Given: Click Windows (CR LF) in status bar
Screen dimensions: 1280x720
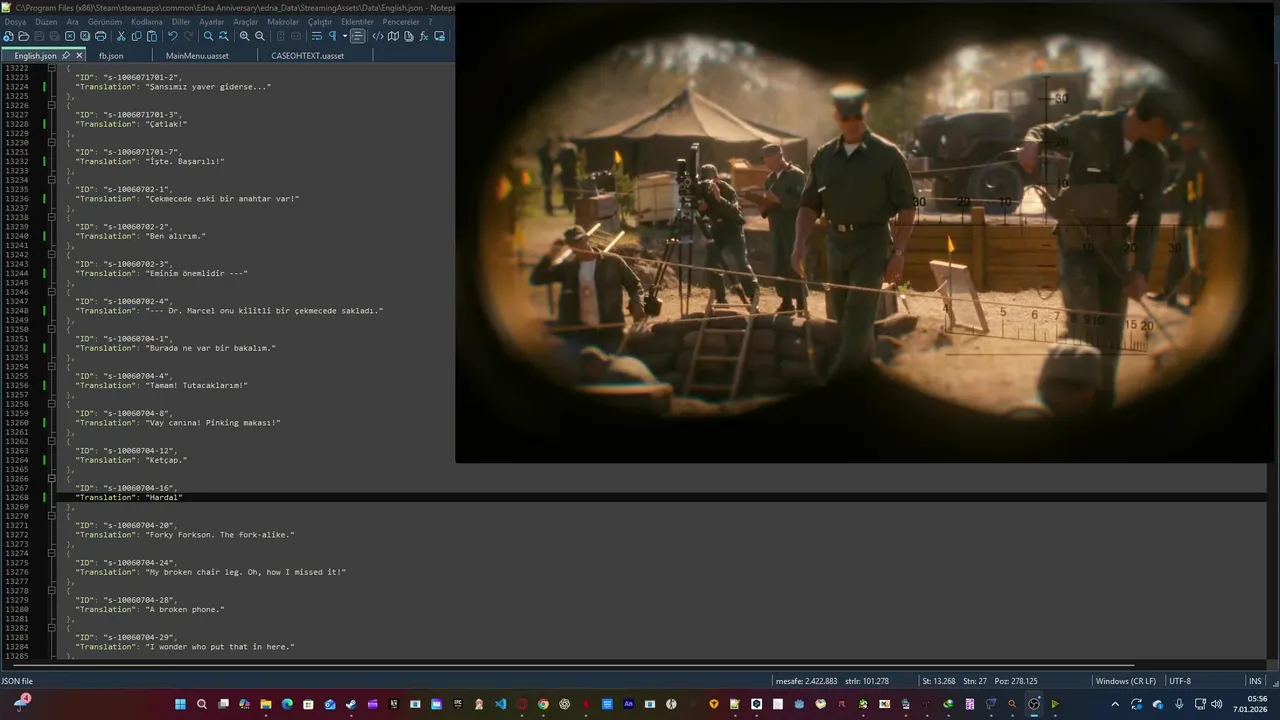Looking at the screenshot, I should tap(1125, 681).
